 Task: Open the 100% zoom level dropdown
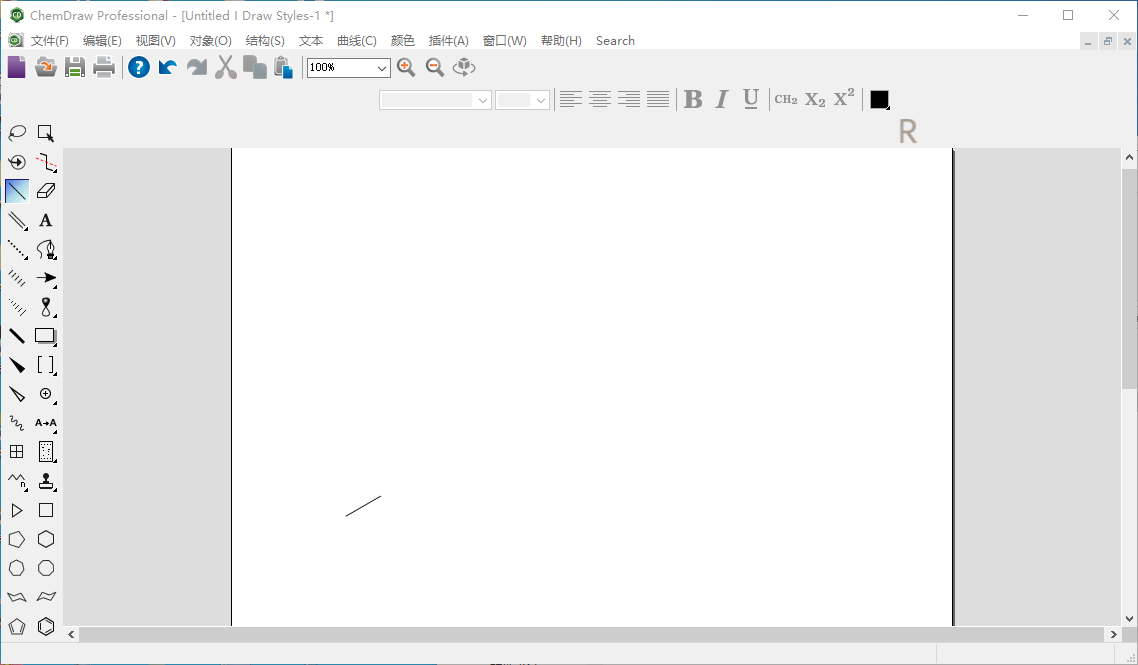point(348,68)
